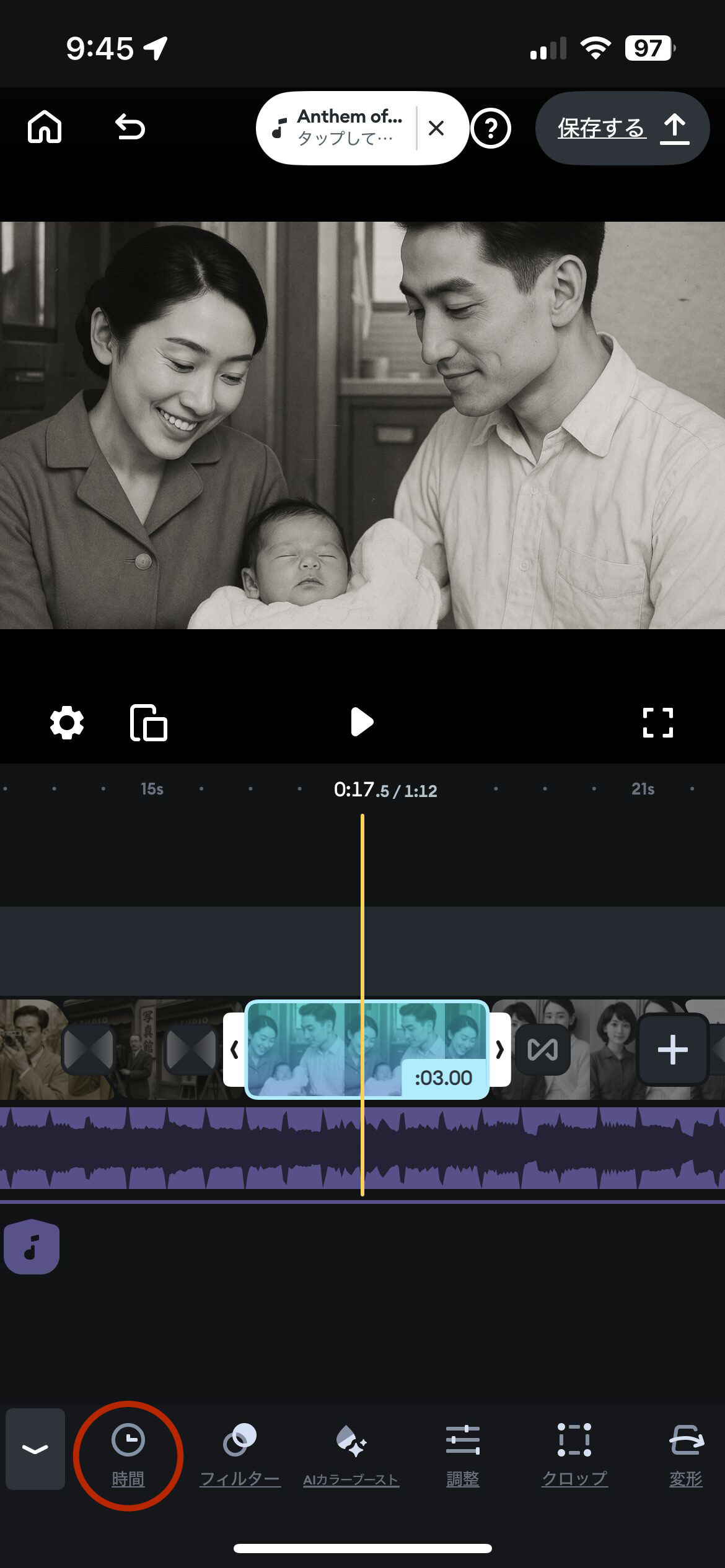This screenshot has height=1568, width=725.
Task: Apply AIカラーブースト color boost
Action: 351,1455
